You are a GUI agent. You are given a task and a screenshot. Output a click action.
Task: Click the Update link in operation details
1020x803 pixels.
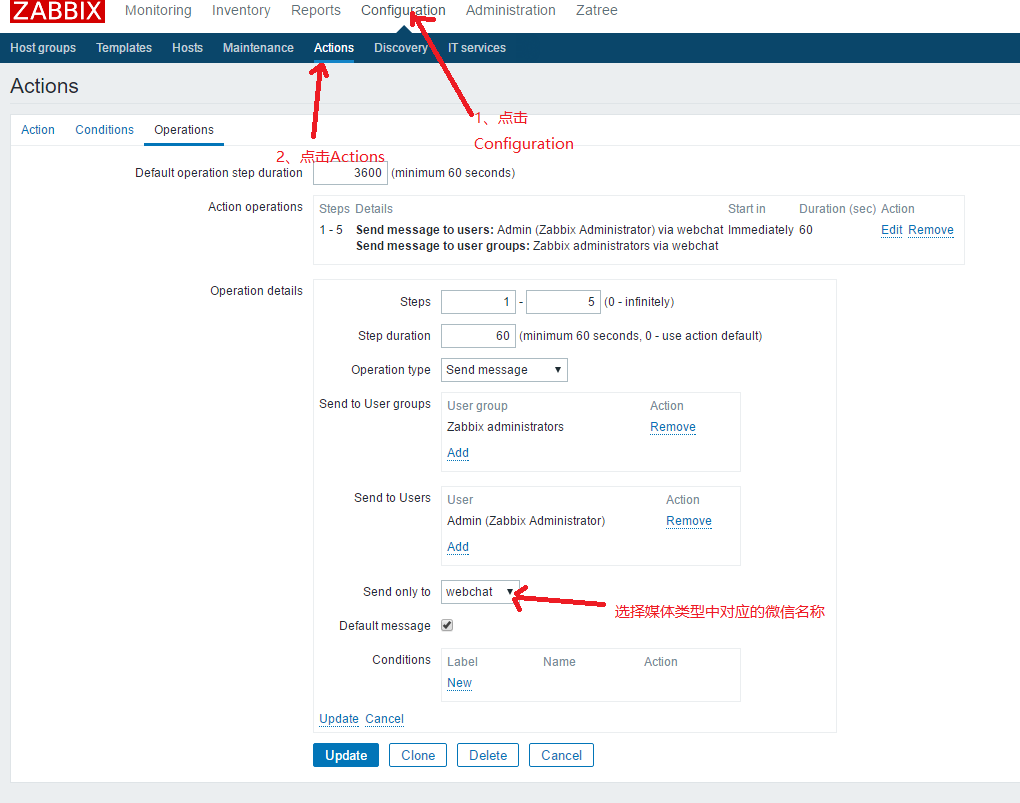point(339,718)
